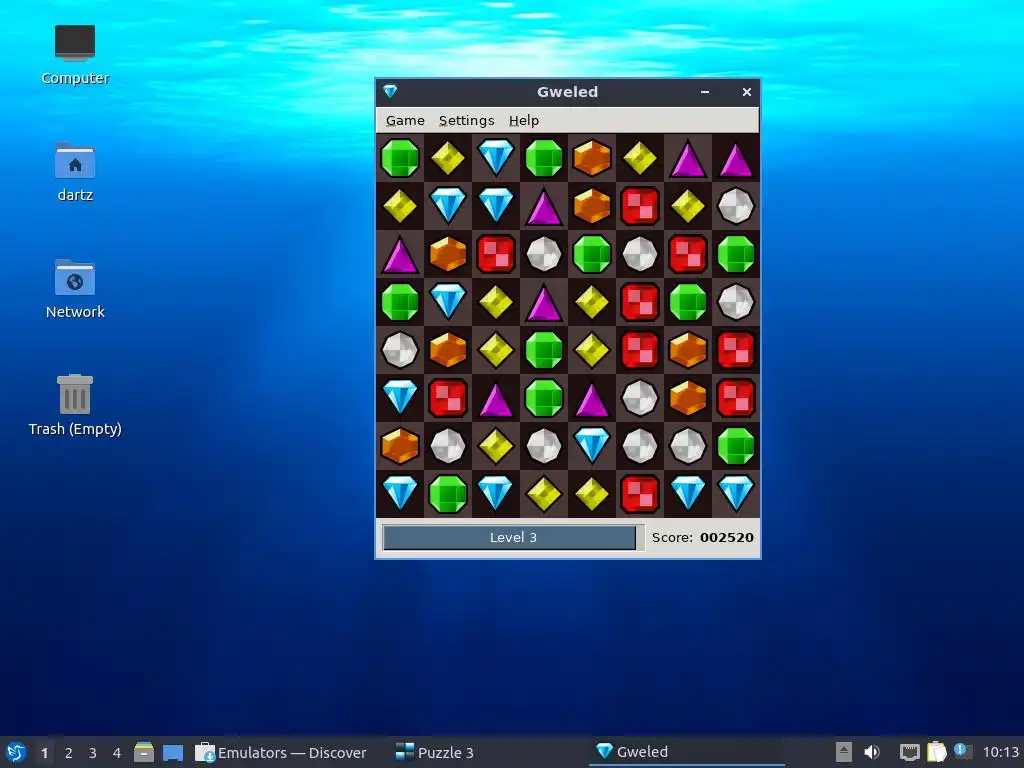Select the green gem in the seventh row
This screenshot has width=1024, height=768.
(x=736, y=446)
